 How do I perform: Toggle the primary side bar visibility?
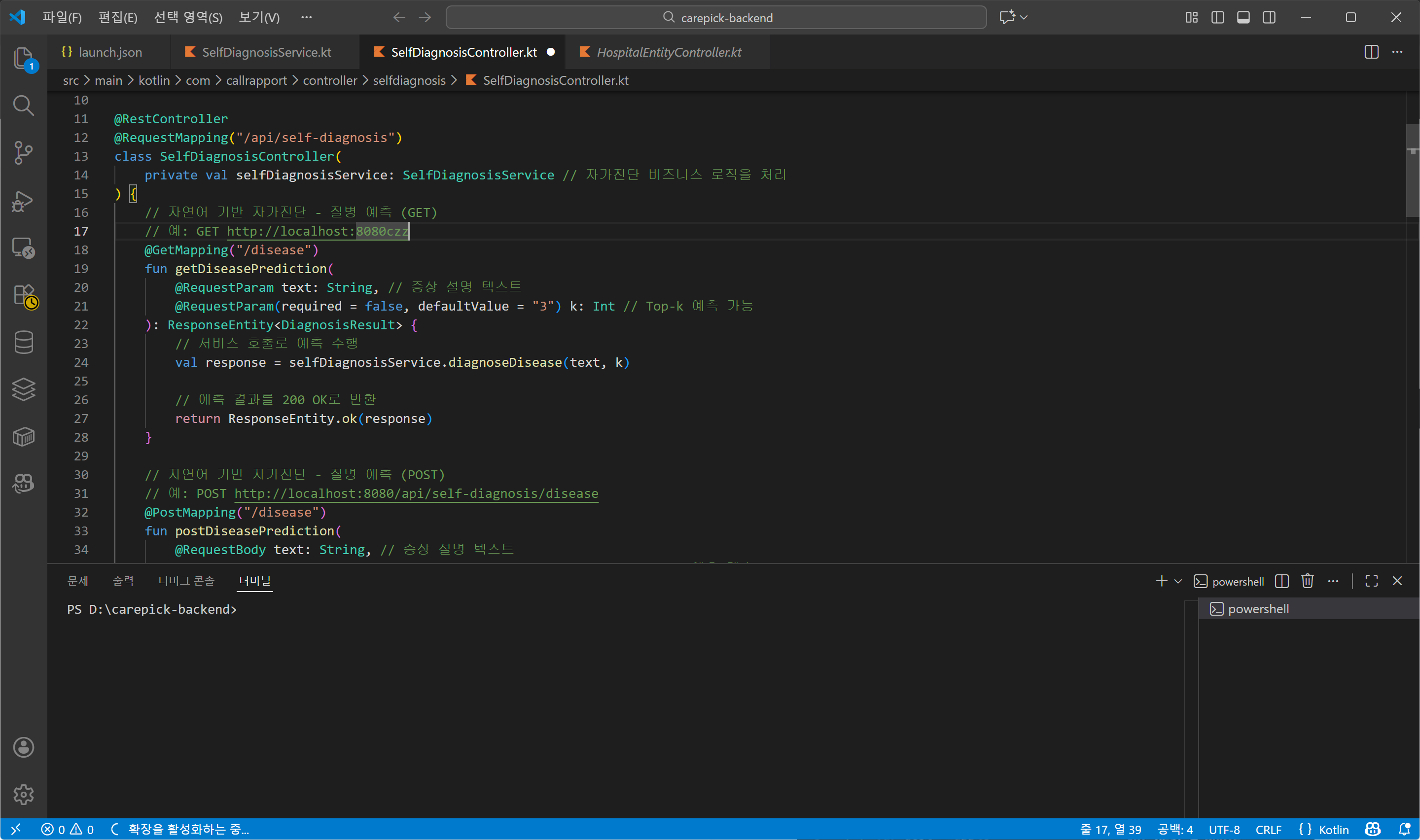tap(1217, 17)
